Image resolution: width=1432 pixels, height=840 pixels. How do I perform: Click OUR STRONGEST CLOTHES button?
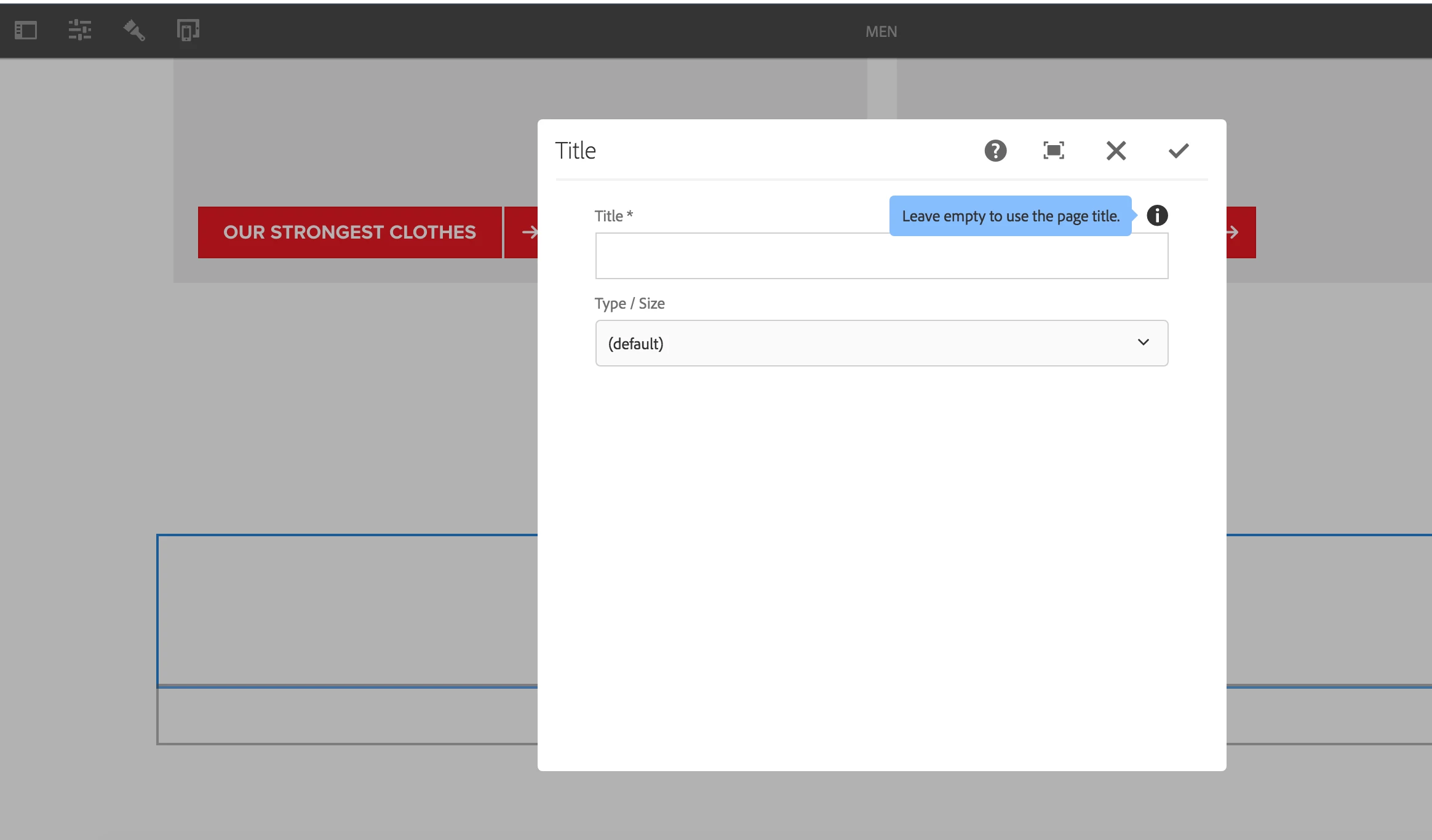coord(349,232)
